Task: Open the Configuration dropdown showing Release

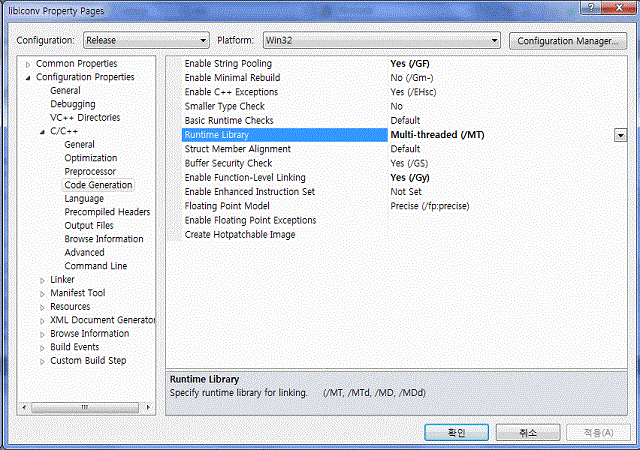Action: coord(146,40)
